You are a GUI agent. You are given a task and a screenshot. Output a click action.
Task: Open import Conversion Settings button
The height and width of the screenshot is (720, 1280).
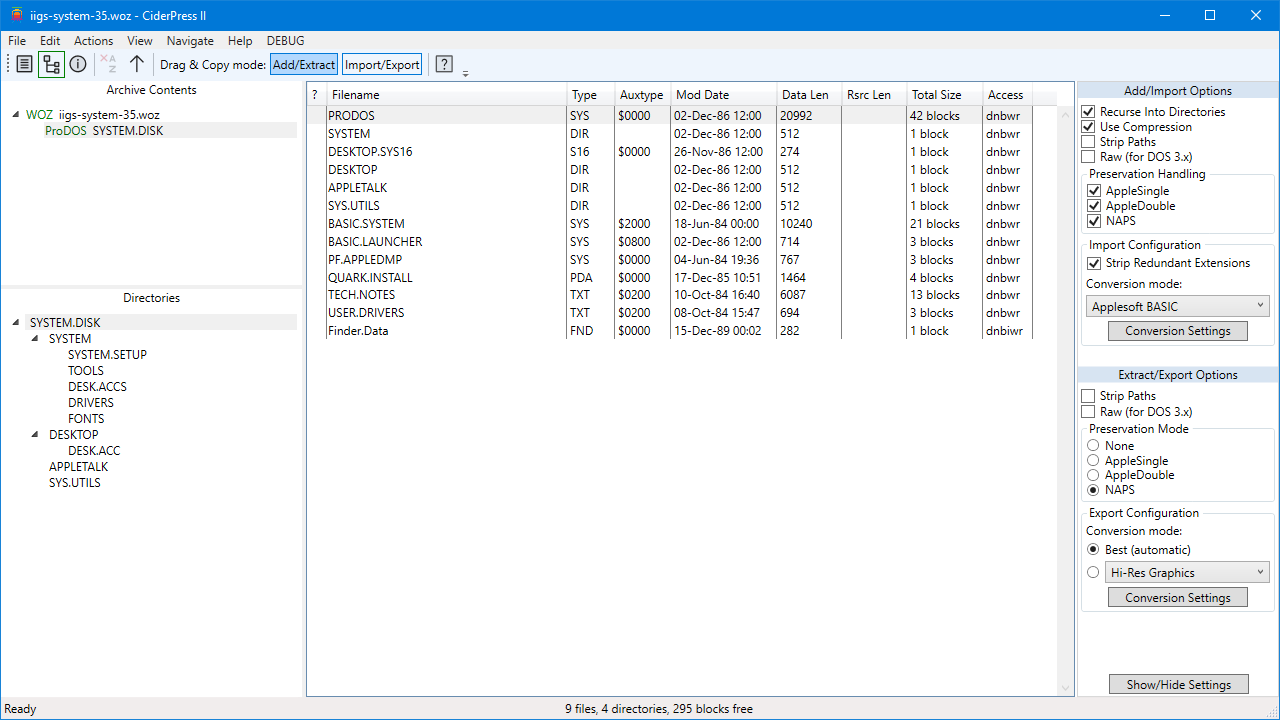(x=1178, y=331)
